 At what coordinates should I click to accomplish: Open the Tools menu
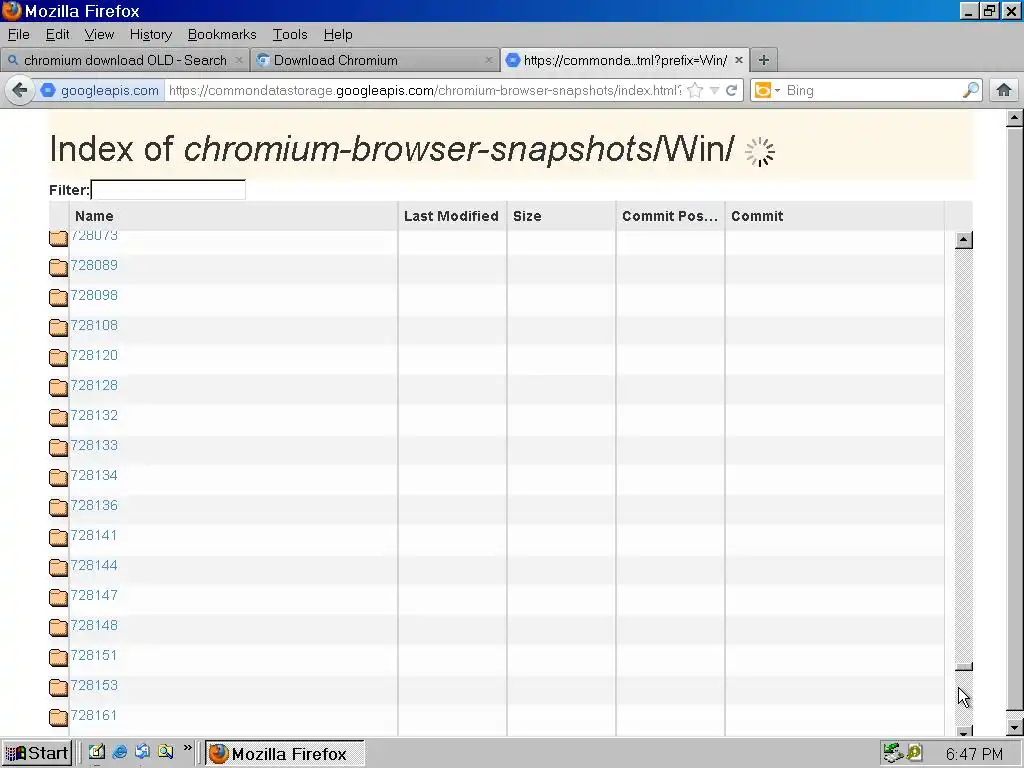(290, 35)
